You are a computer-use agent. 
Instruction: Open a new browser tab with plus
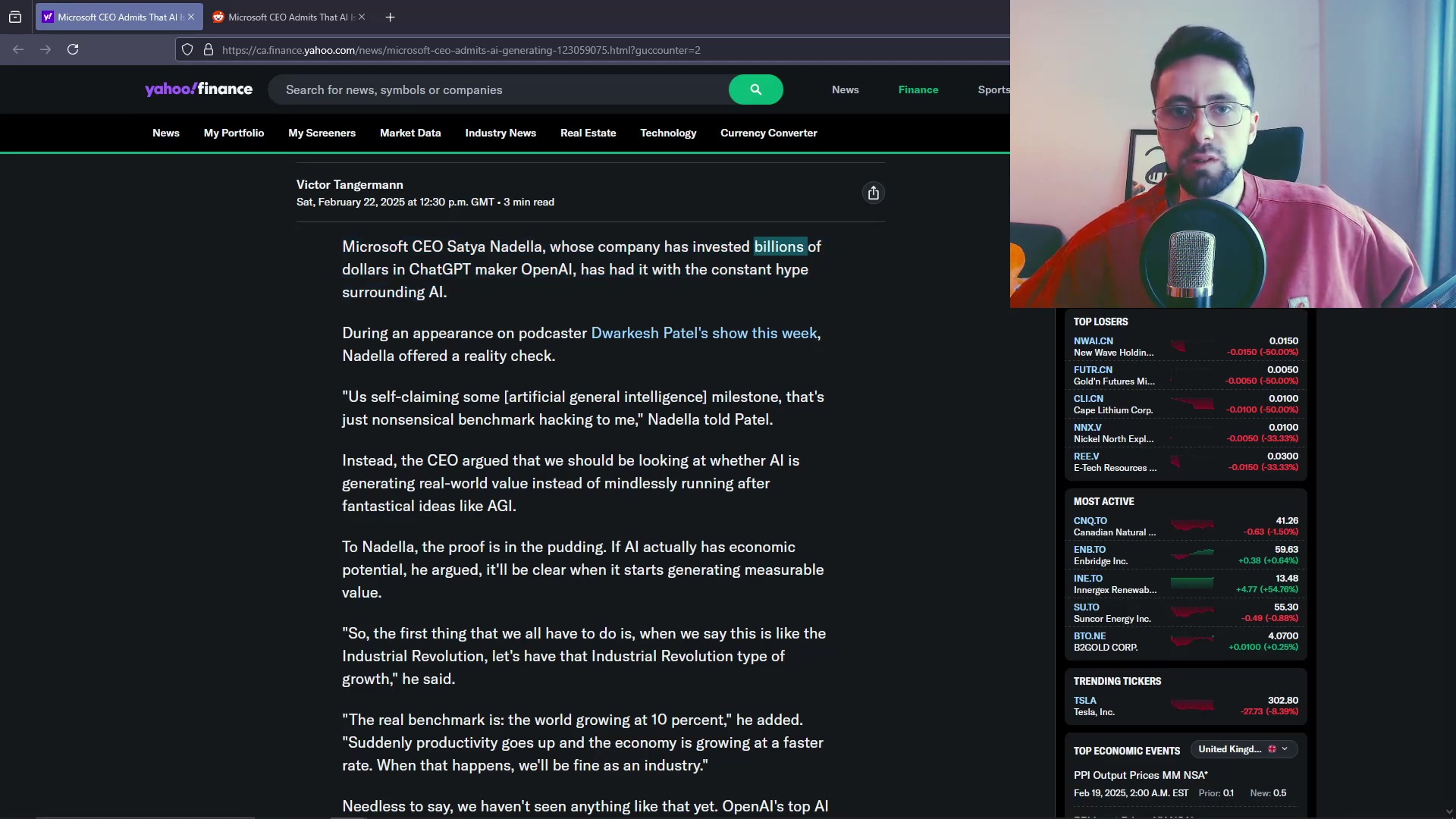[x=390, y=17]
